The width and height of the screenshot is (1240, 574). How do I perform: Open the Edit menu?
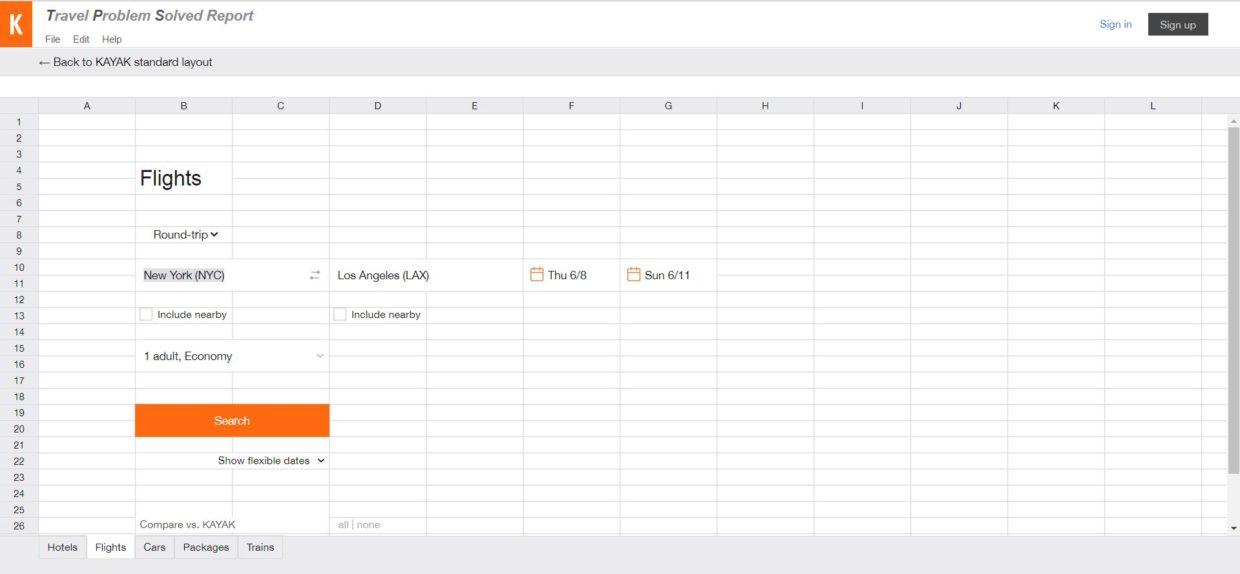pyautogui.click(x=81, y=39)
